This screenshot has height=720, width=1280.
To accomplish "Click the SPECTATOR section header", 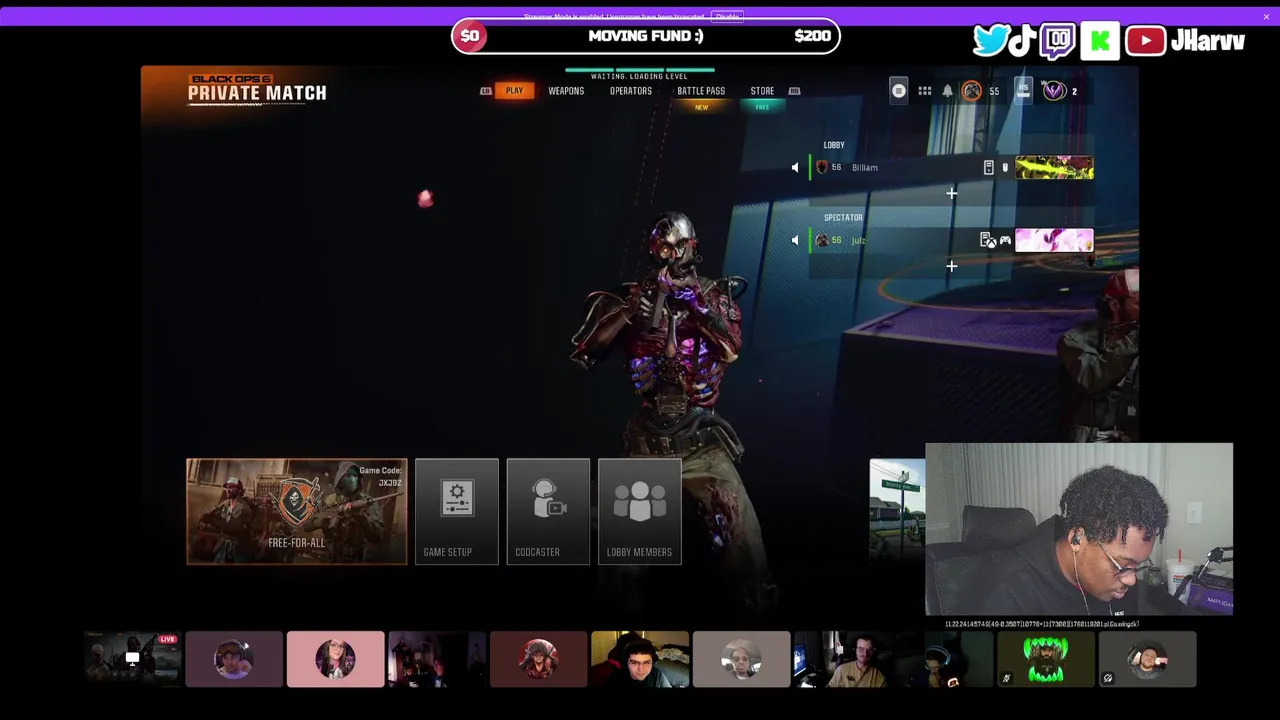I will pos(843,217).
